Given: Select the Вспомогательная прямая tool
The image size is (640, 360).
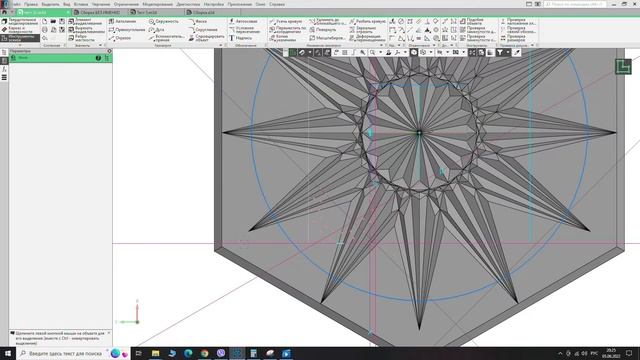Looking at the screenshot, I should coord(167,38).
